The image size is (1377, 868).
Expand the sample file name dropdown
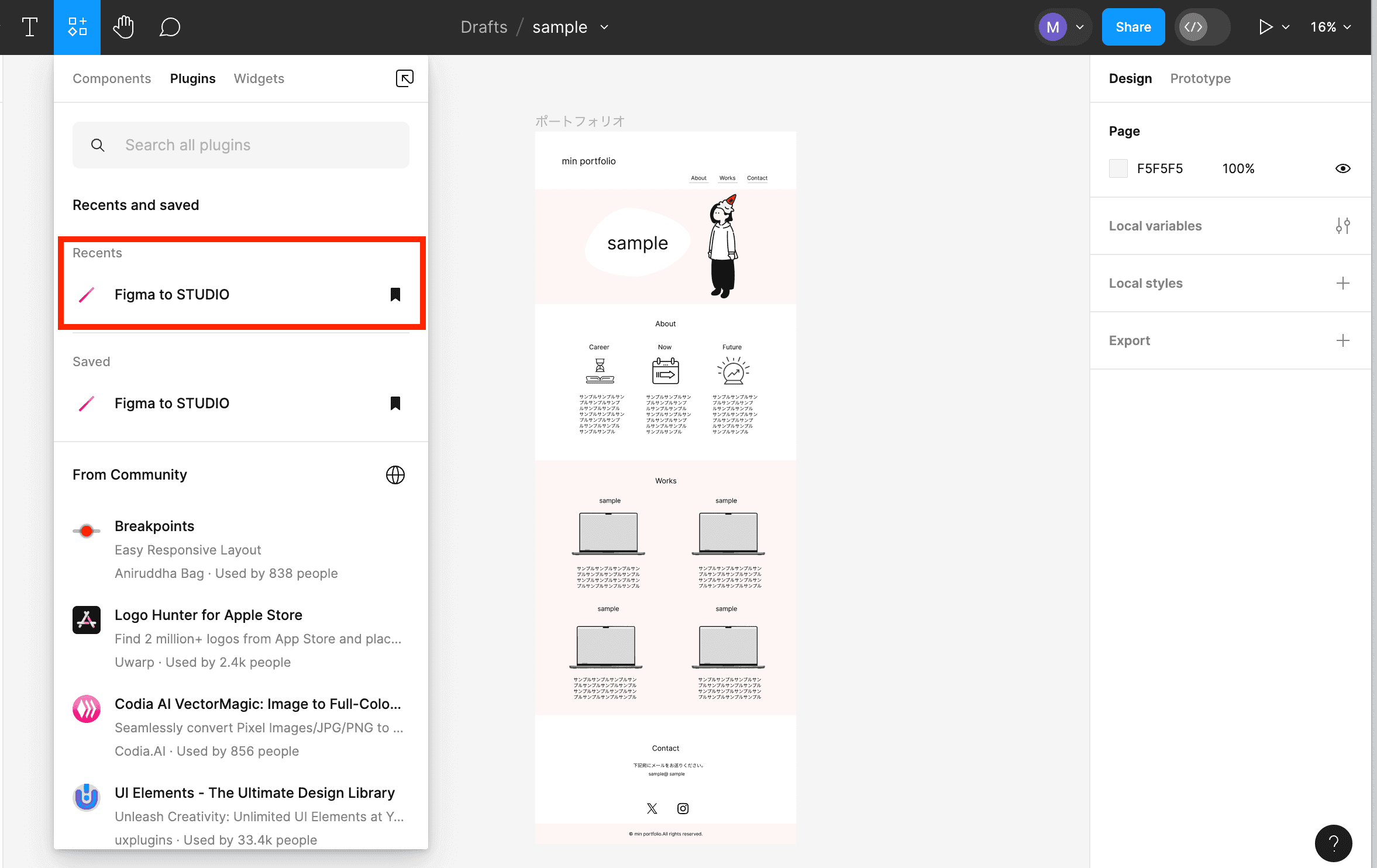coord(605,27)
